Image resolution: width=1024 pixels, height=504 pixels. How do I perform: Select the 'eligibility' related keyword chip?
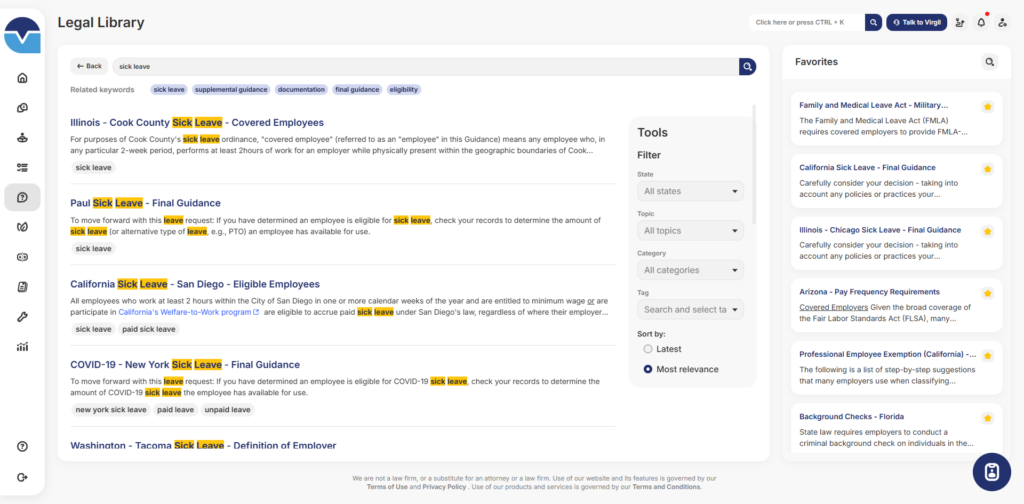coord(403,90)
